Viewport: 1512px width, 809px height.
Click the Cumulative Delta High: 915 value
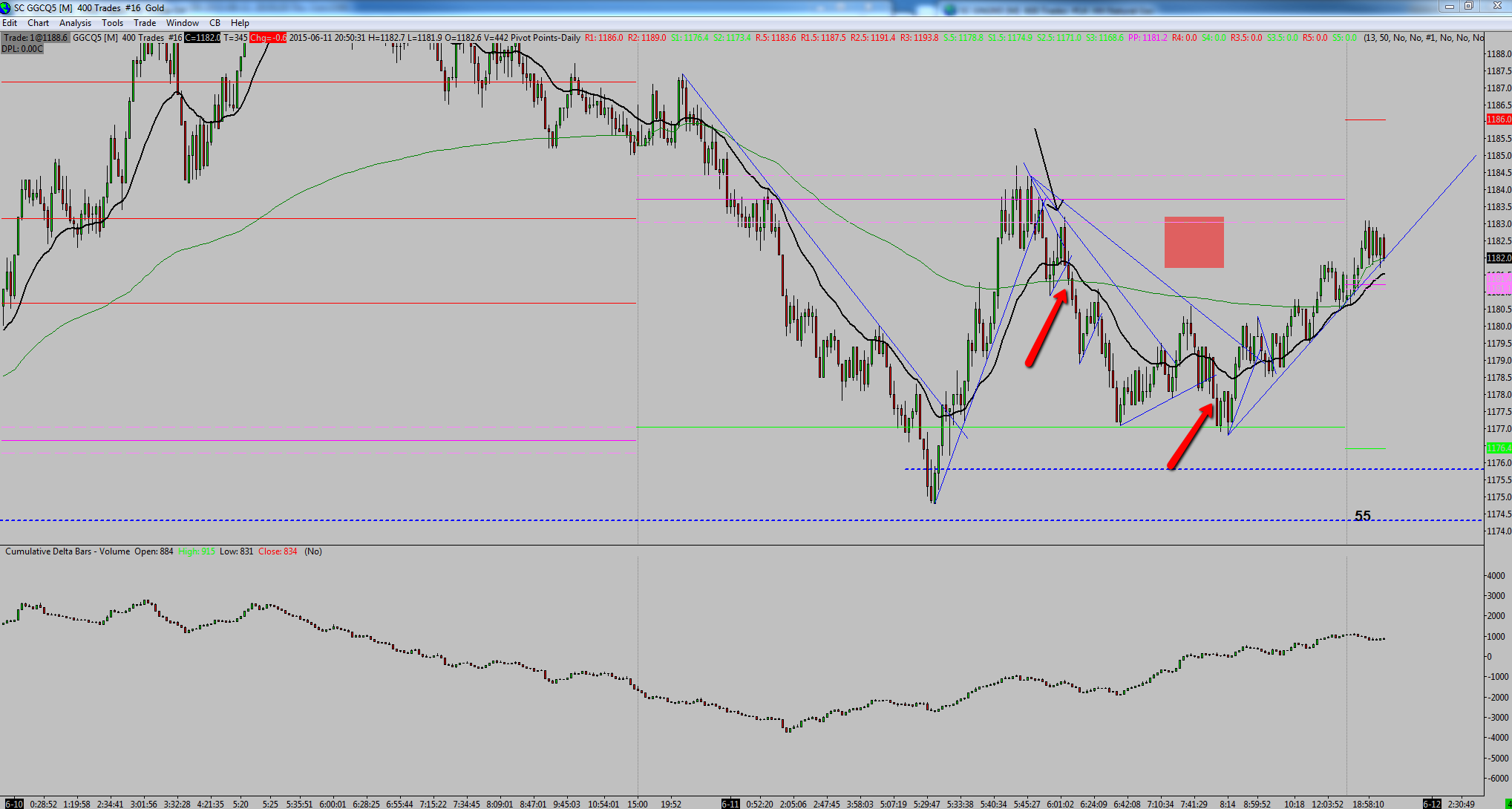[x=197, y=551]
